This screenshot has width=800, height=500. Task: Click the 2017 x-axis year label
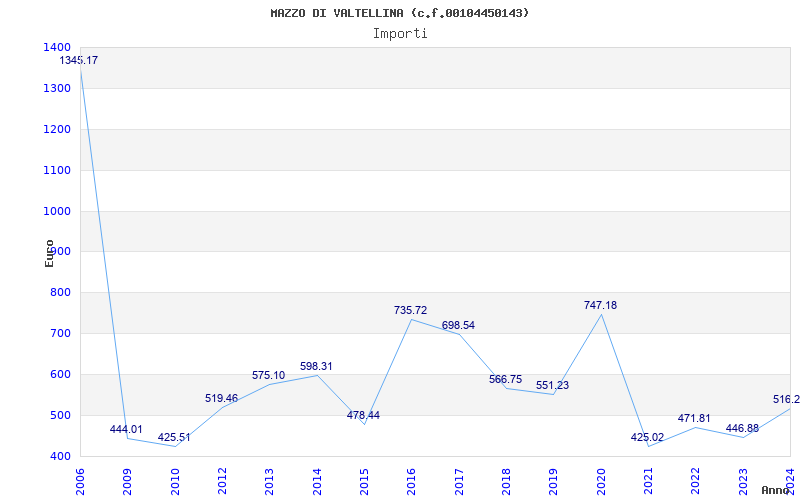pyautogui.click(x=459, y=482)
